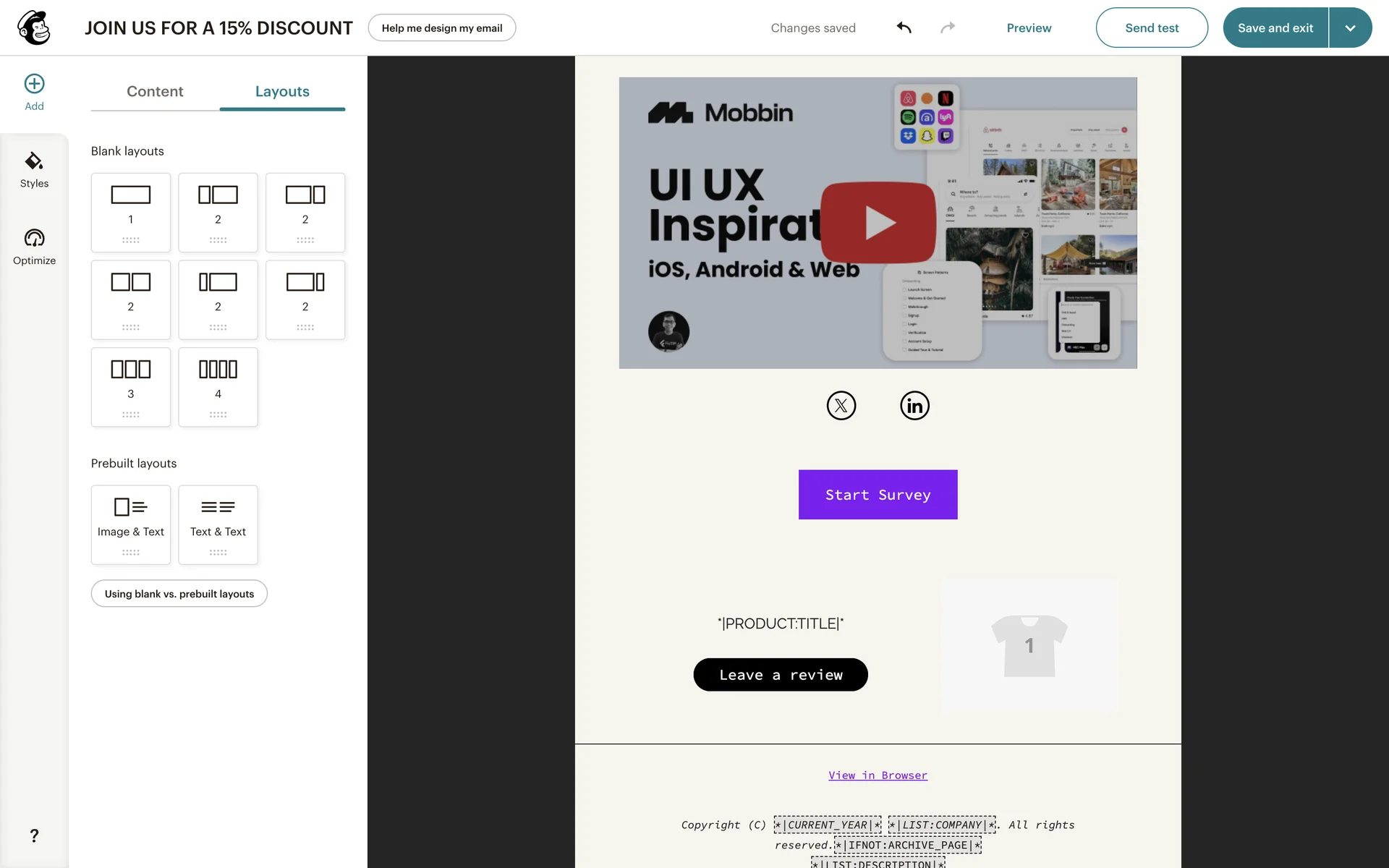Play the Mobbin YouTube video
The image size is (1389, 868).
[878, 223]
